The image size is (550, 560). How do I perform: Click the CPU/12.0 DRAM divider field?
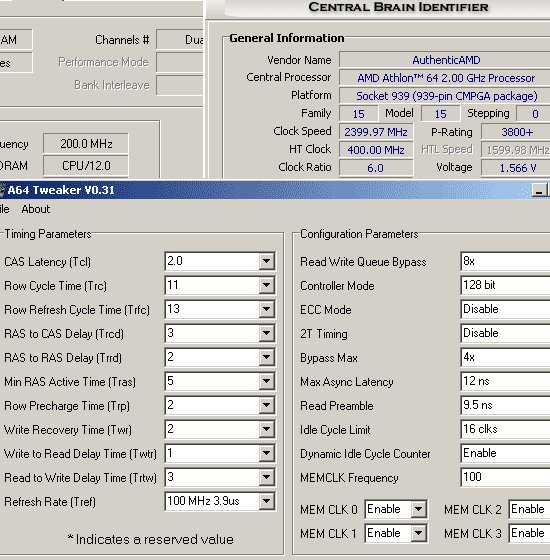tap(86, 166)
